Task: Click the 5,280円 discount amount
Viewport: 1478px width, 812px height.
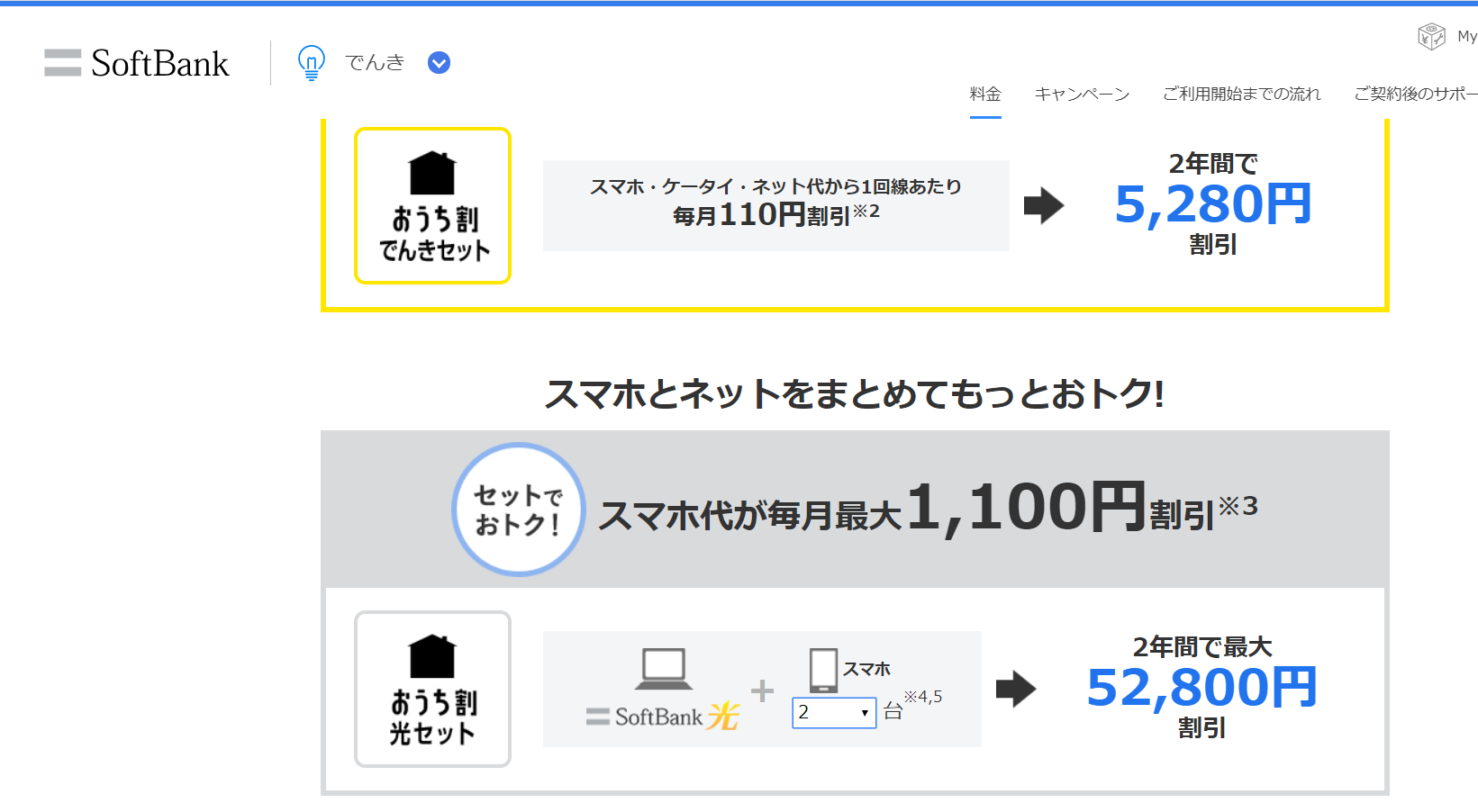Action: pos(1212,204)
